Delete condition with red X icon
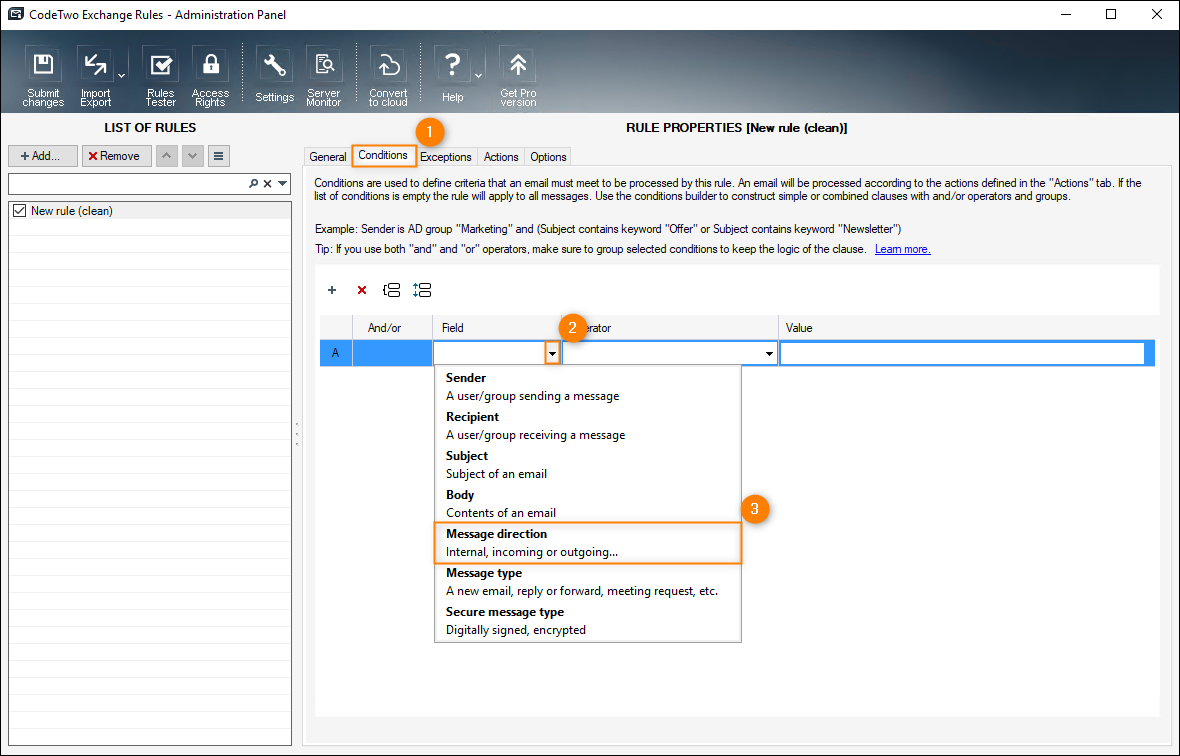Viewport: 1180px width, 756px height. click(362, 290)
